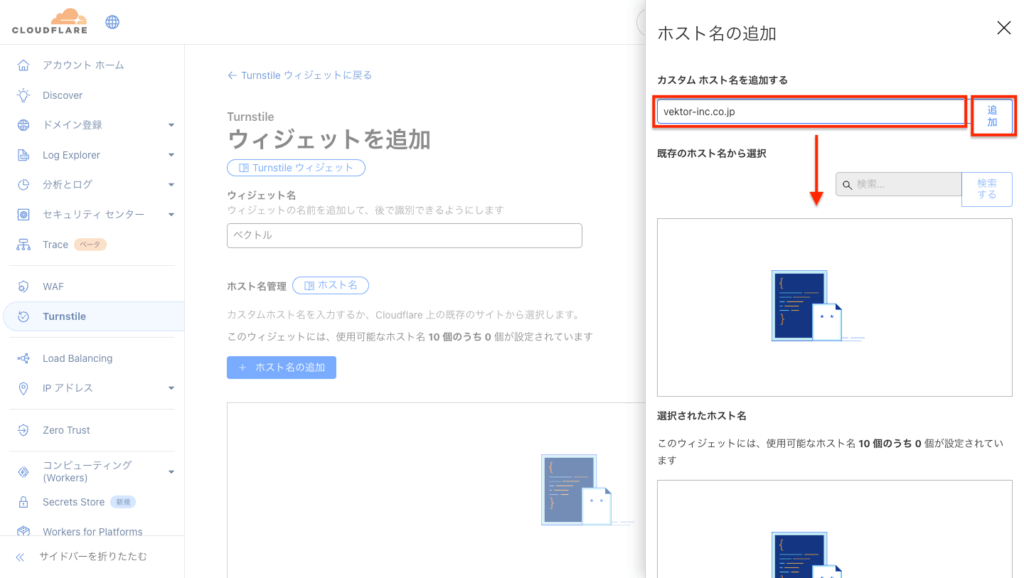
Task: Click the Zero Trust icon
Action: pyautogui.click(x=24, y=430)
